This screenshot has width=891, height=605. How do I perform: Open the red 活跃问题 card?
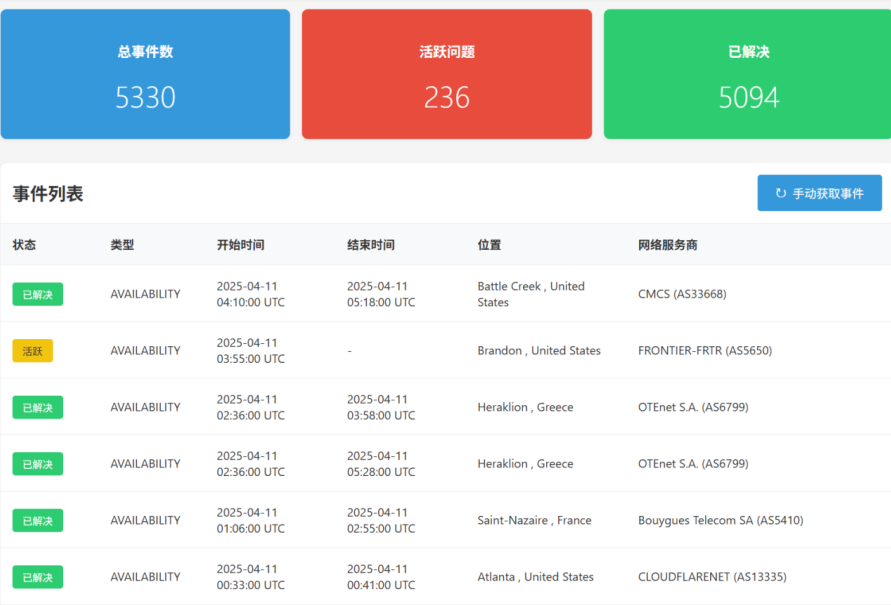point(446,75)
